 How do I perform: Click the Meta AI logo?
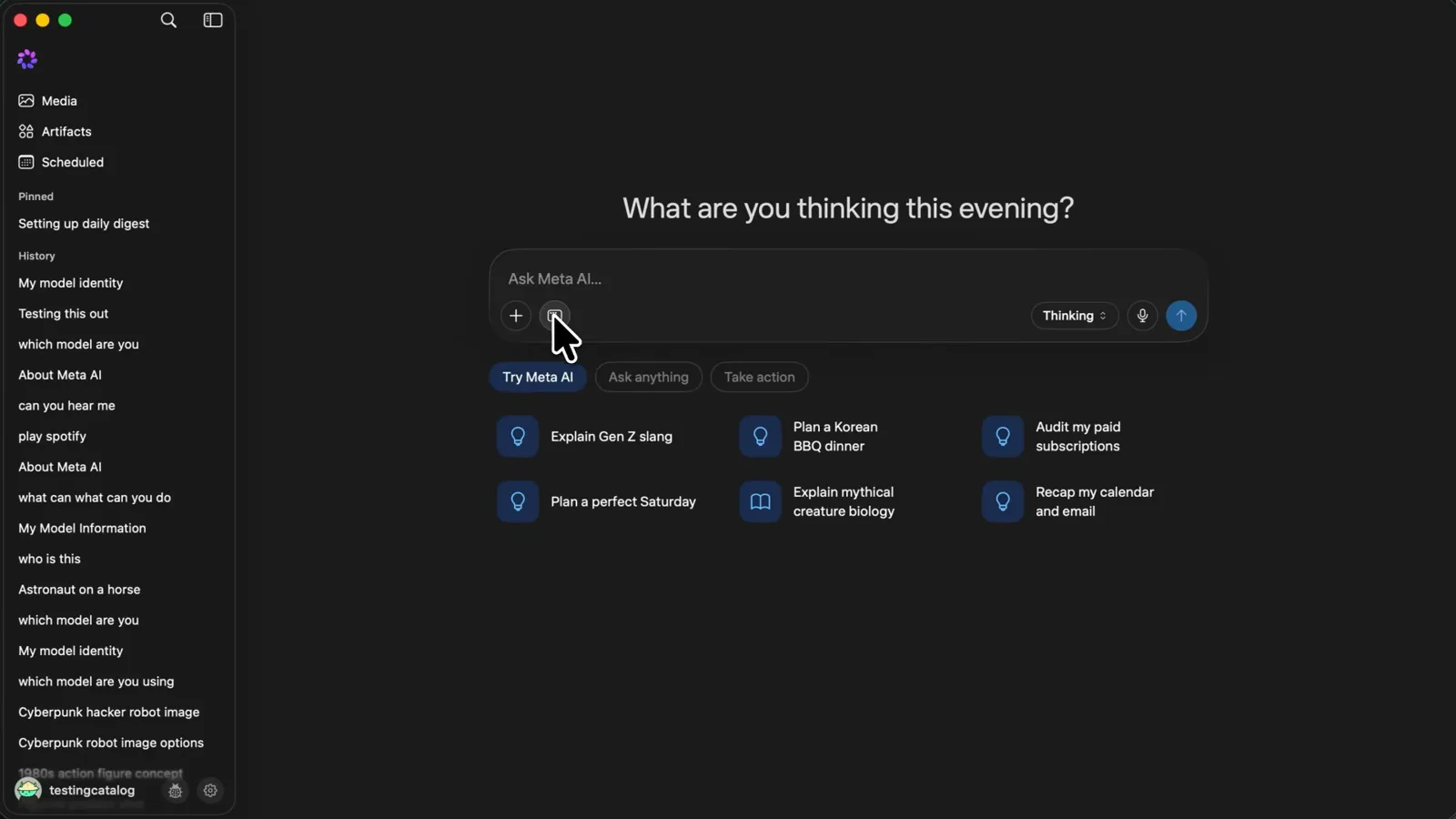tap(27, 59)
